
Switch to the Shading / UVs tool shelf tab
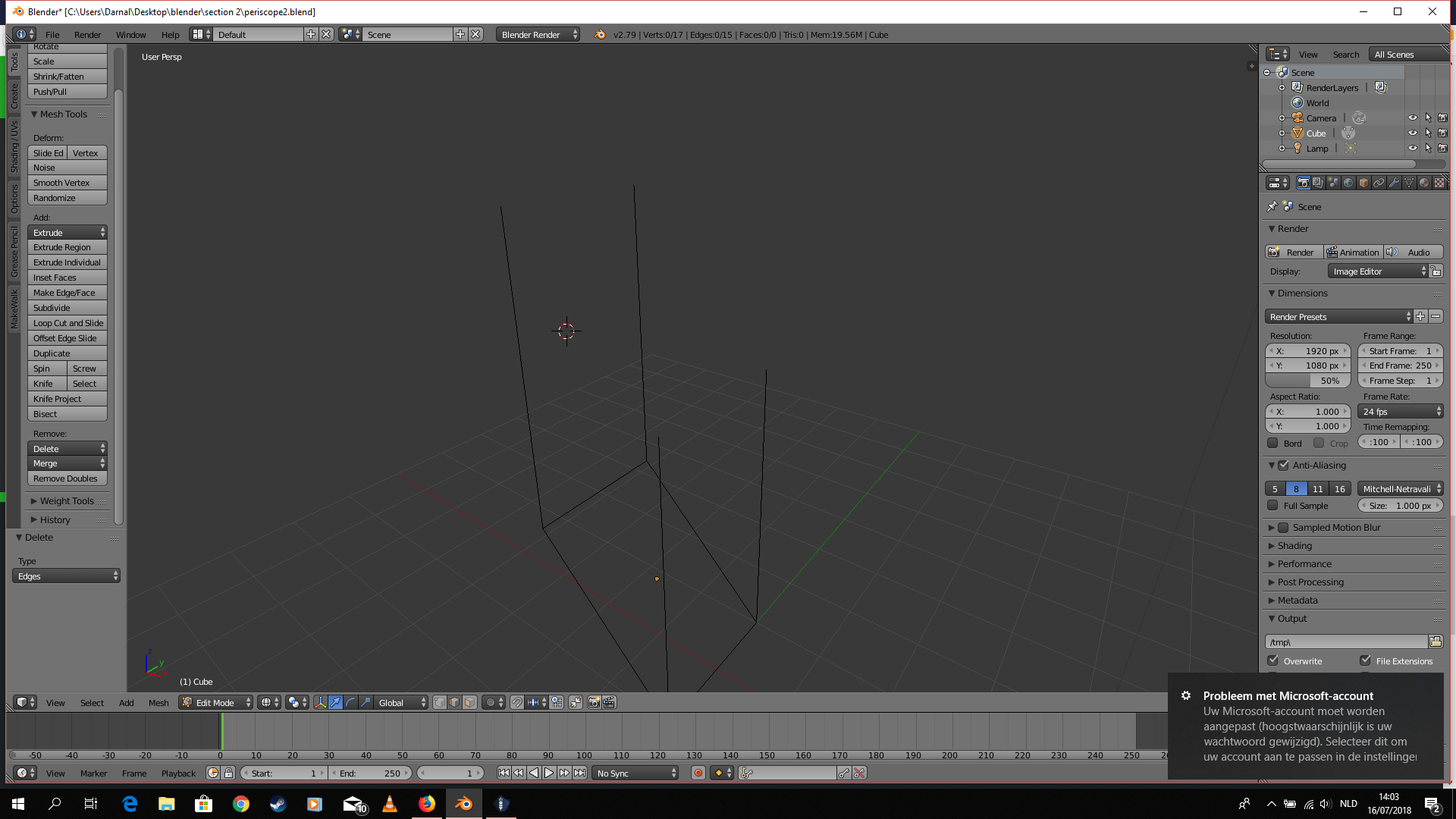(14, 147)
